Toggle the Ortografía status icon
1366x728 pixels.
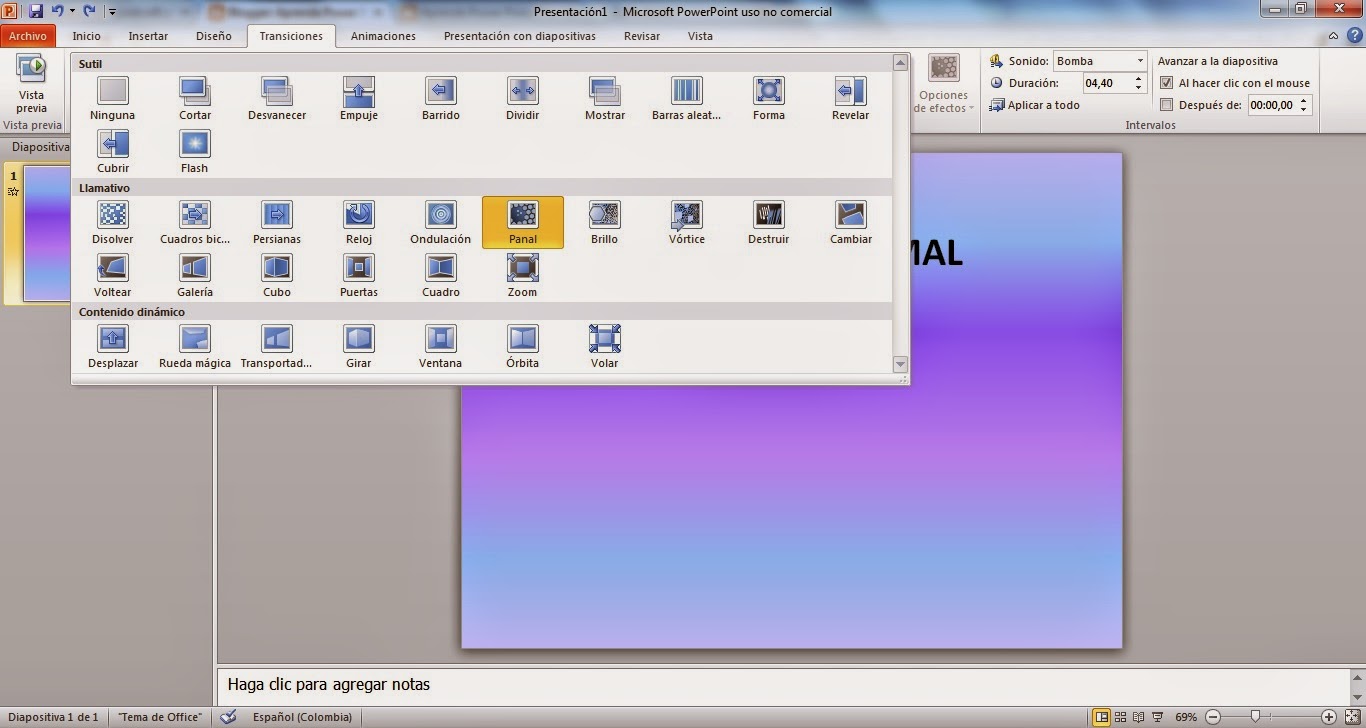point(228,716)
